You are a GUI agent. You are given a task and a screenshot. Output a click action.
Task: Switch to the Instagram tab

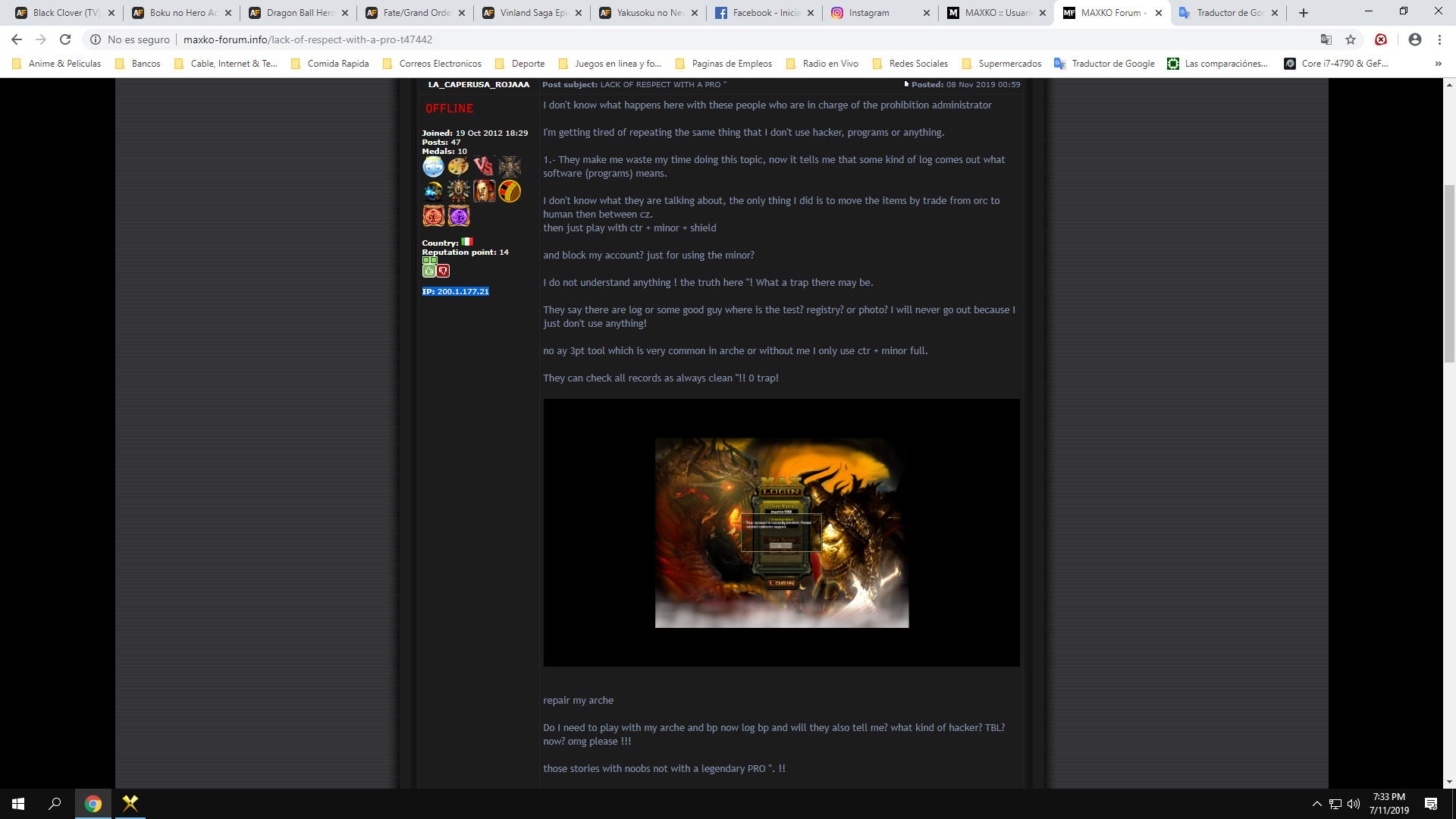tap(869, 13)
